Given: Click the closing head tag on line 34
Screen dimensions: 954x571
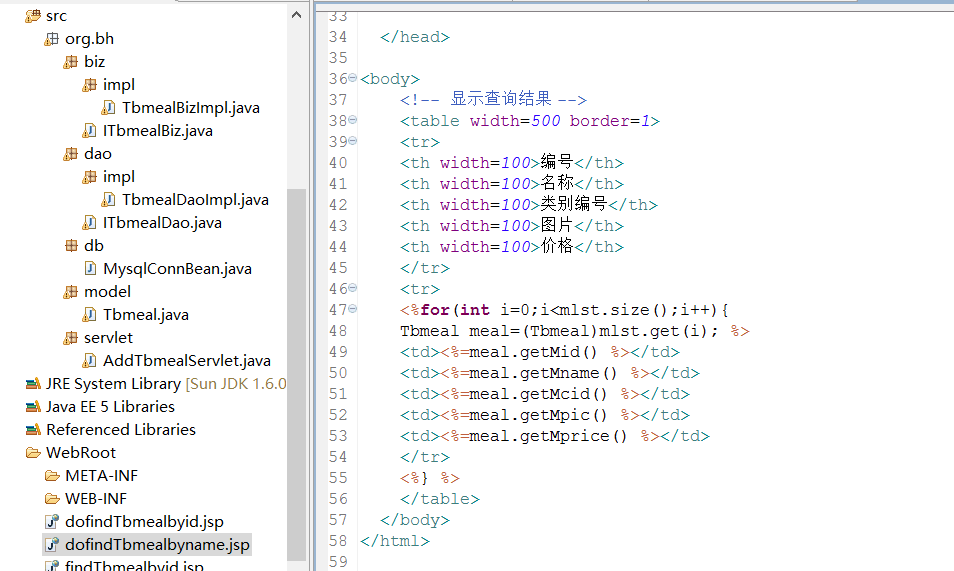Looking at the screenshot, I should point(415,37).
